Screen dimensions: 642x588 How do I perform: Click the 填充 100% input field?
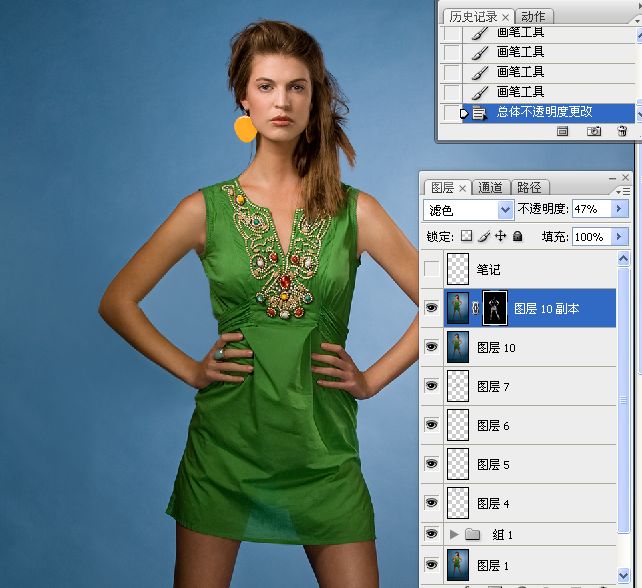coord(591,237)
